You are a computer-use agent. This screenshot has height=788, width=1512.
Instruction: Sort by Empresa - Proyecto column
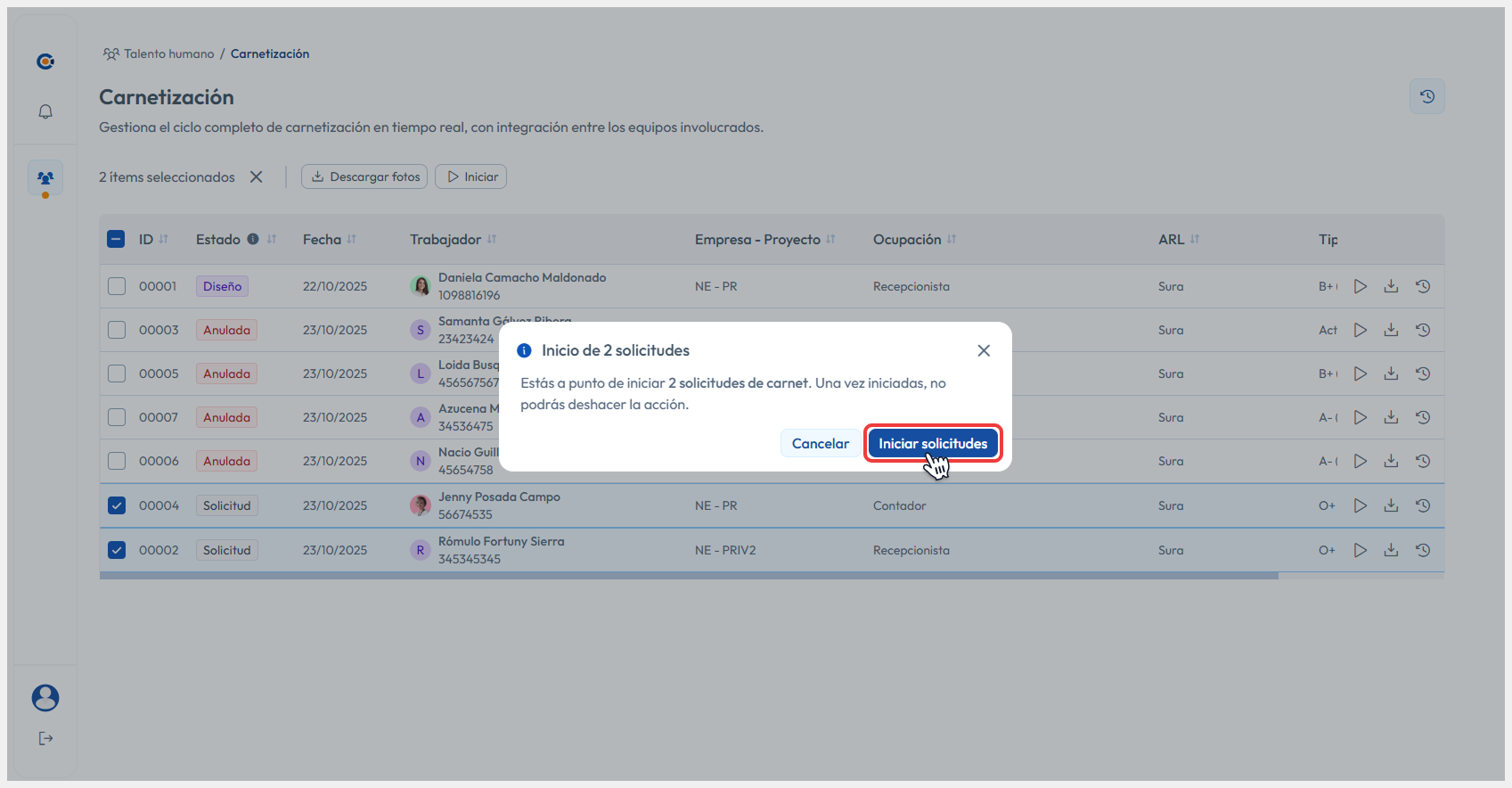coord(831,239)
